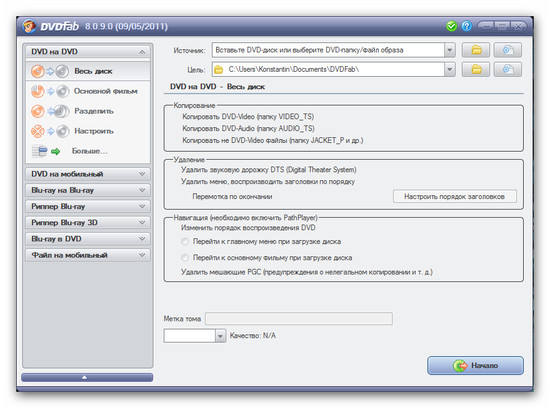The width and height of the screenshot is (550, 408).
Task: Select Перейти к главному меню radio button
Action: click(x=185, y=242)
